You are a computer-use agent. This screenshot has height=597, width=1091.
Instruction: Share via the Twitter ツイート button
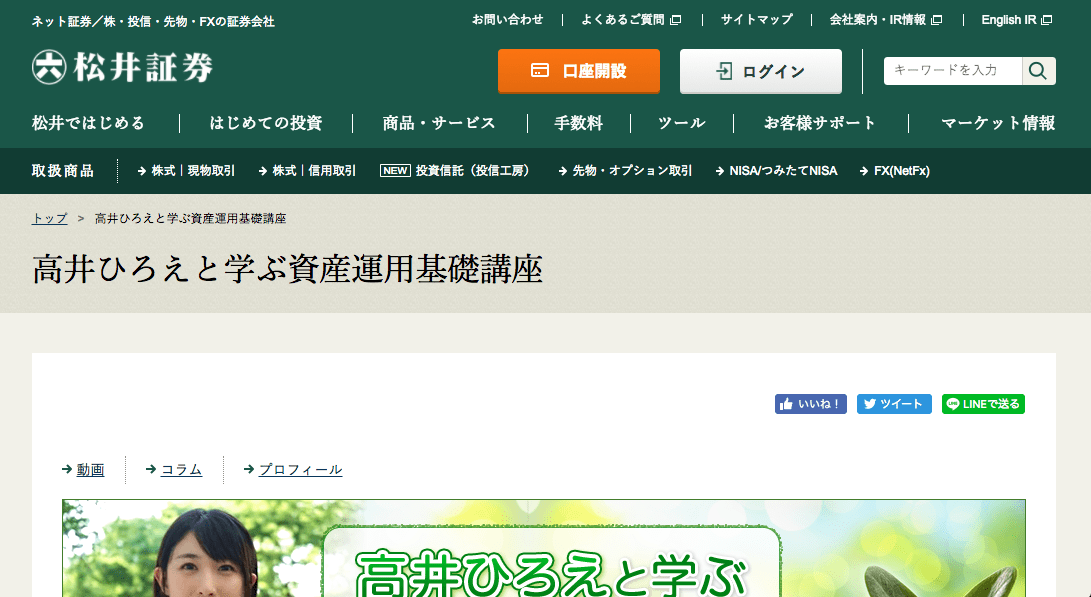tap(894, 404)
